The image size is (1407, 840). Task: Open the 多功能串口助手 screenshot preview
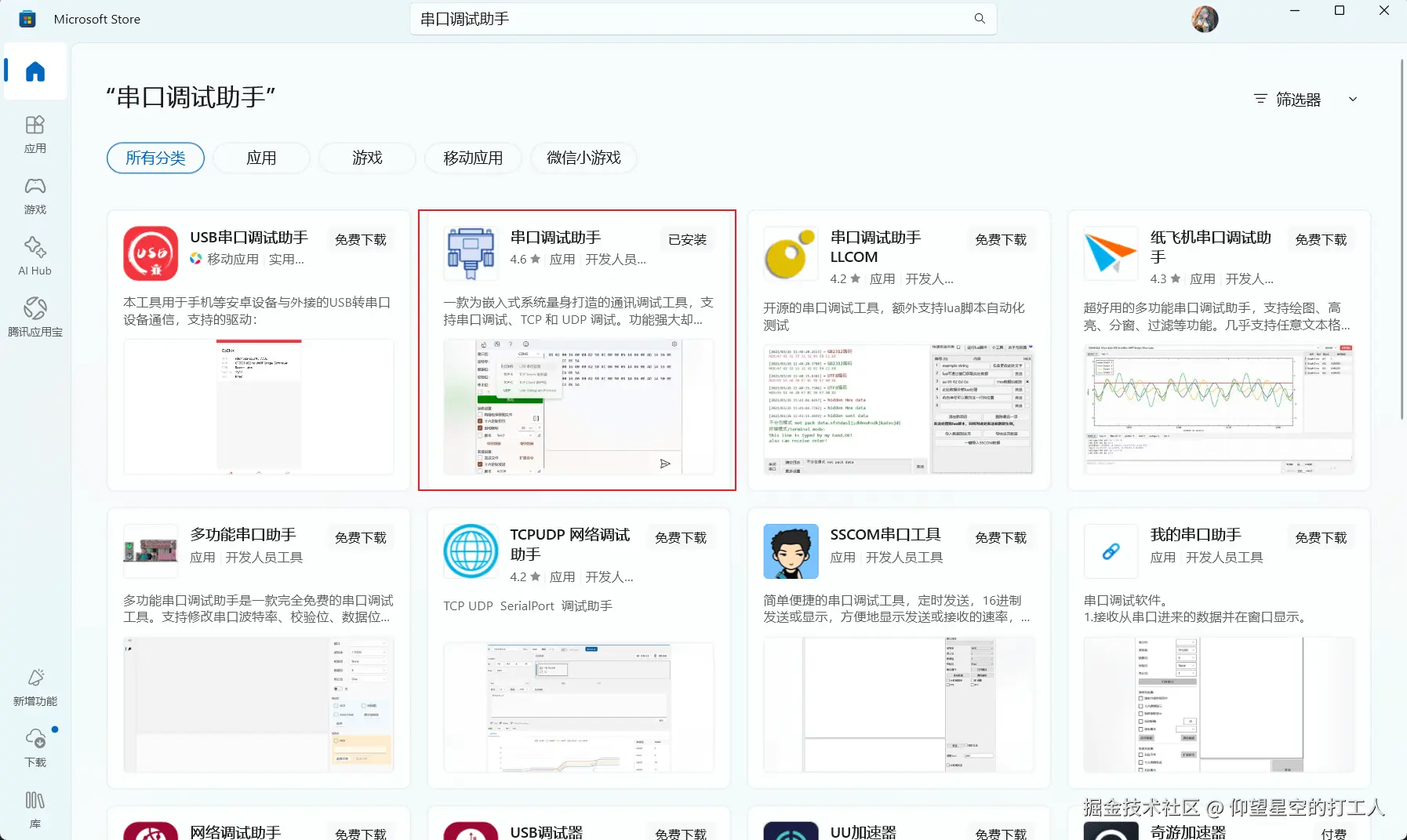[259, 705]
